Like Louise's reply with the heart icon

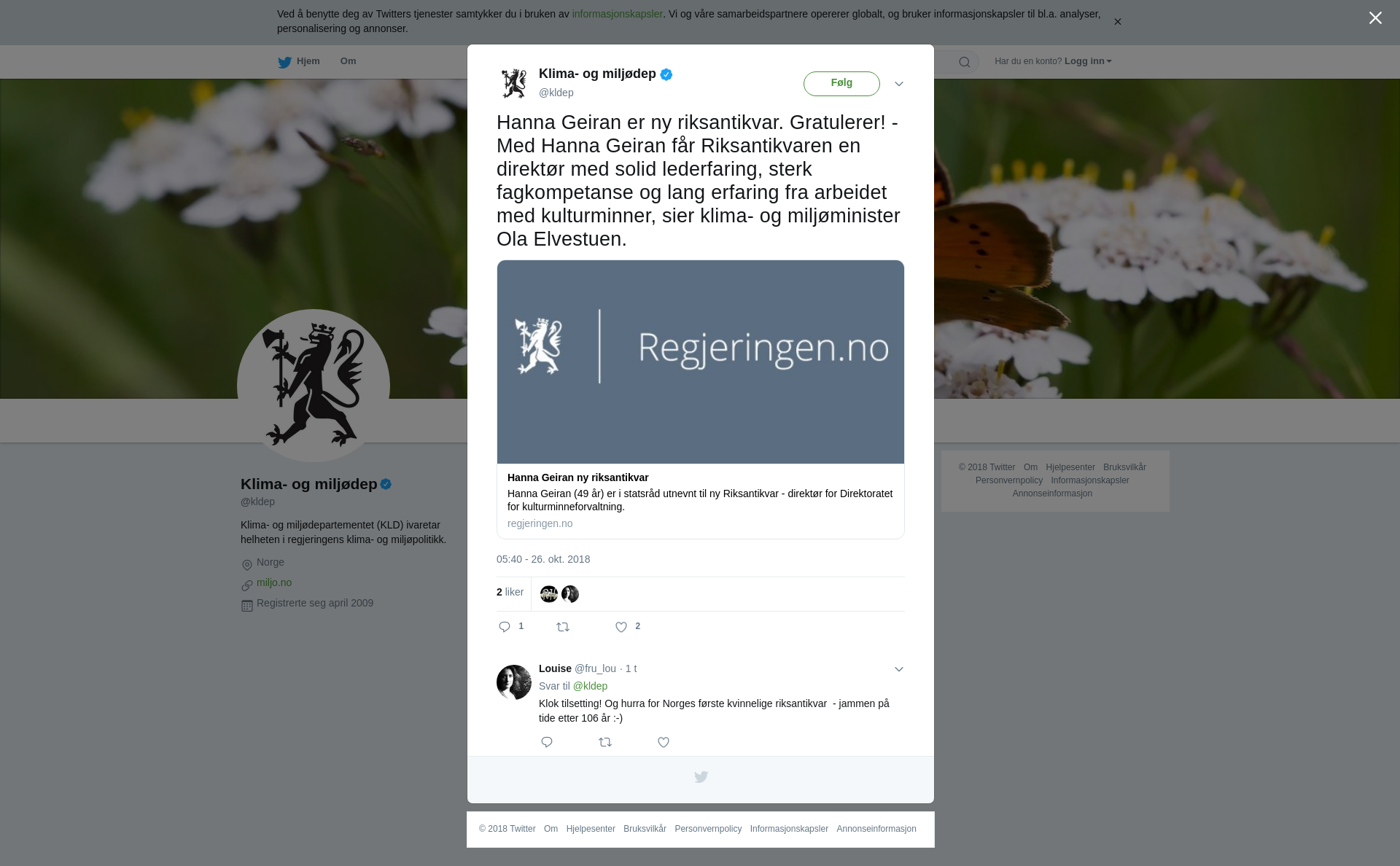(x=664, y=742)
